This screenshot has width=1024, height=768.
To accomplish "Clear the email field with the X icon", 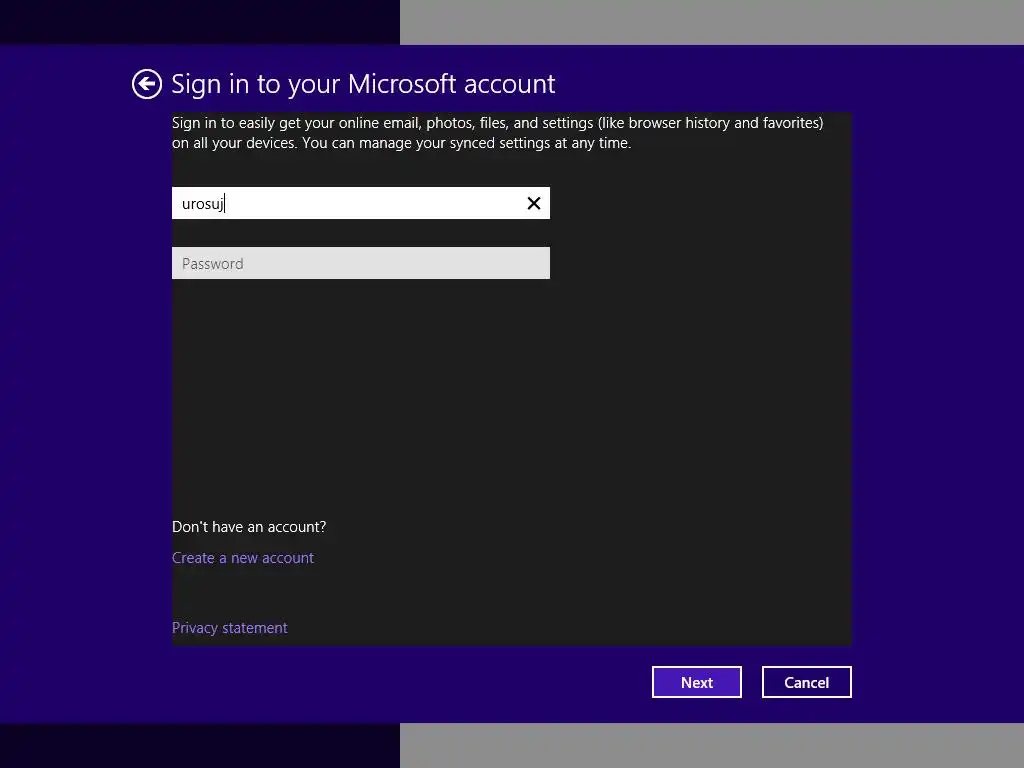I will coord(534,203).
